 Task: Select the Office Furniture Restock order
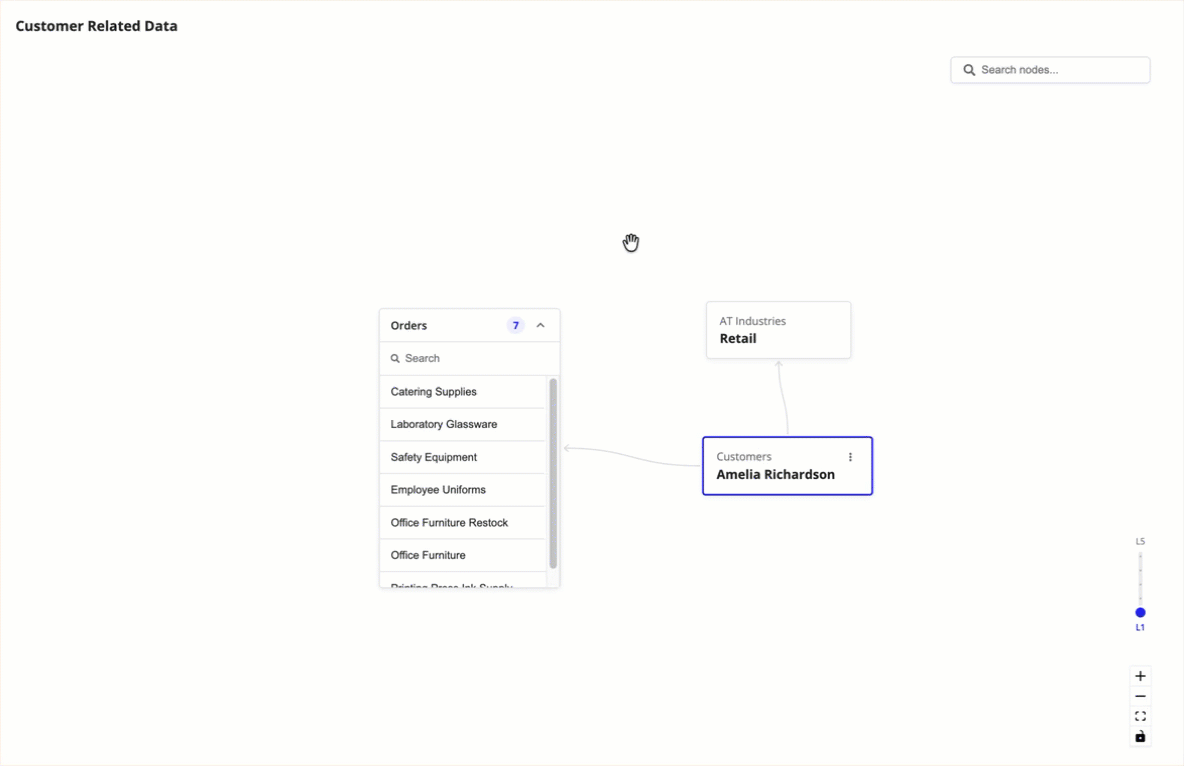click(x=462, y=522)
